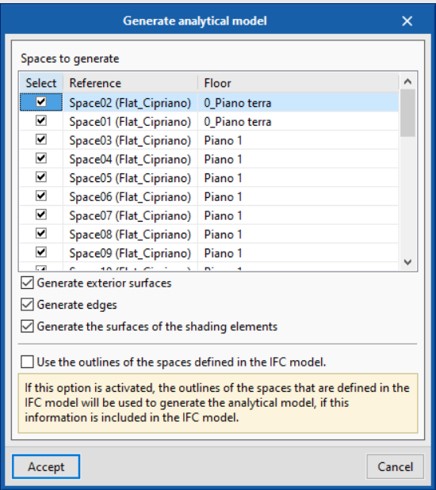Untick the Space06 checkbox
The width and height of the screenshot is (436, 490).
pyautogui.click(x=41, y=196)
